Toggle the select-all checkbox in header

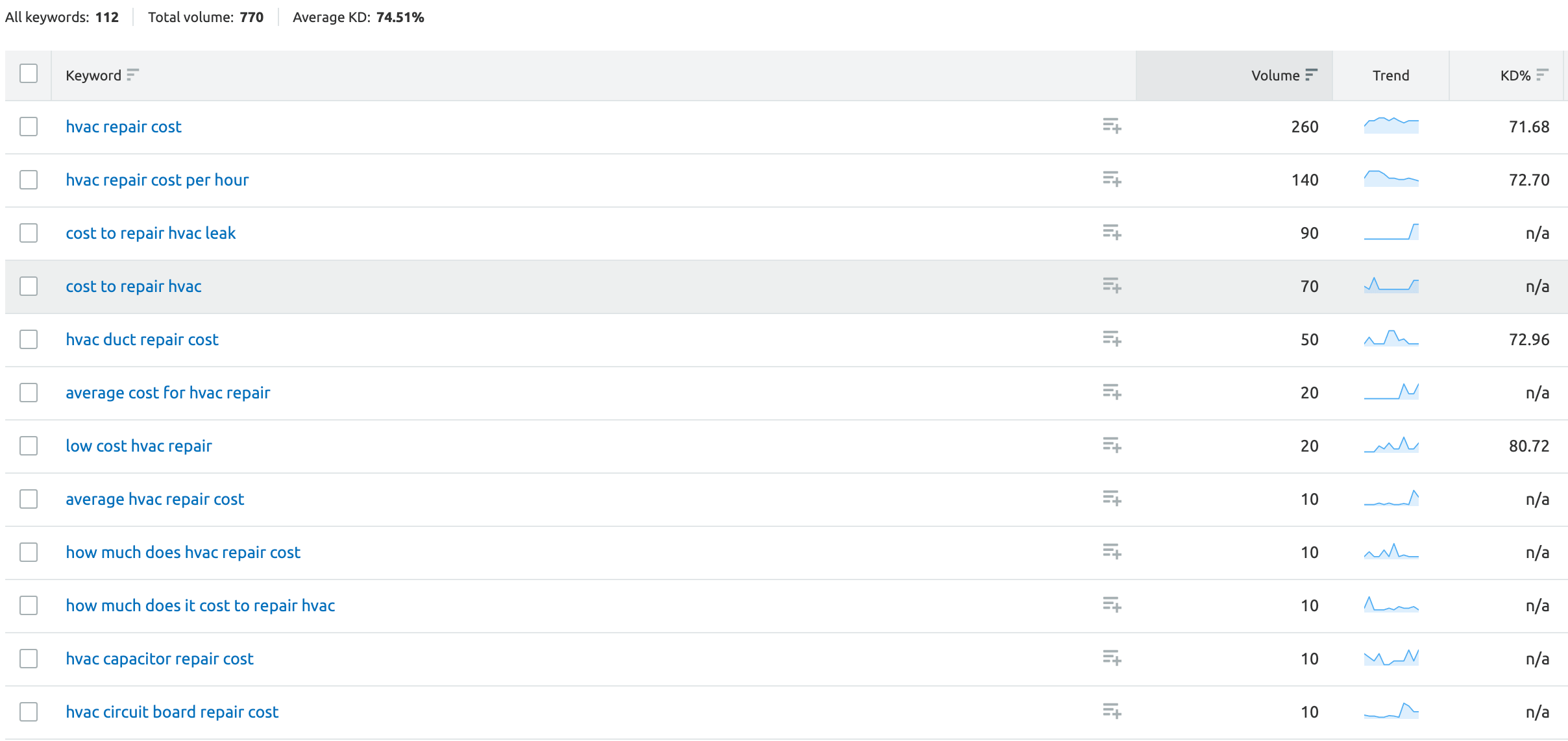[x=29, y=73]
